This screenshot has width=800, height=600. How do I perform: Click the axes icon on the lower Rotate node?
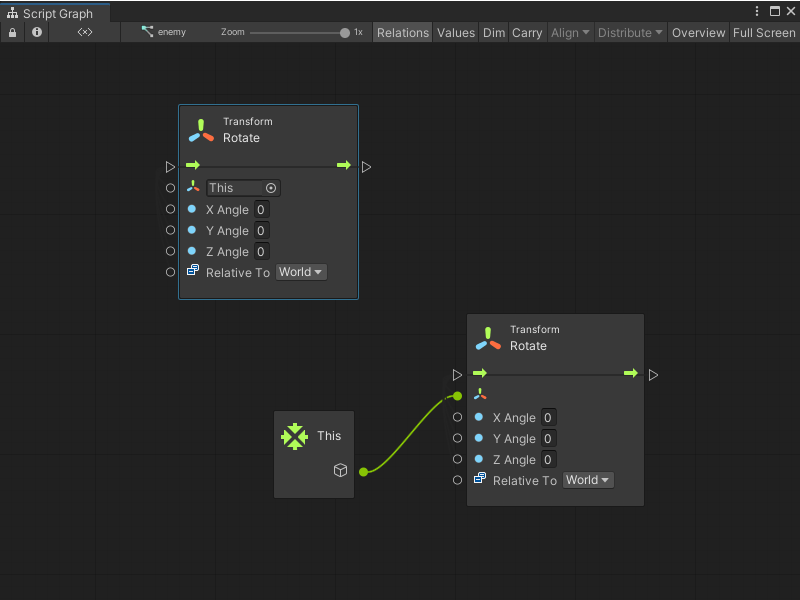click(x=480, y=394)
